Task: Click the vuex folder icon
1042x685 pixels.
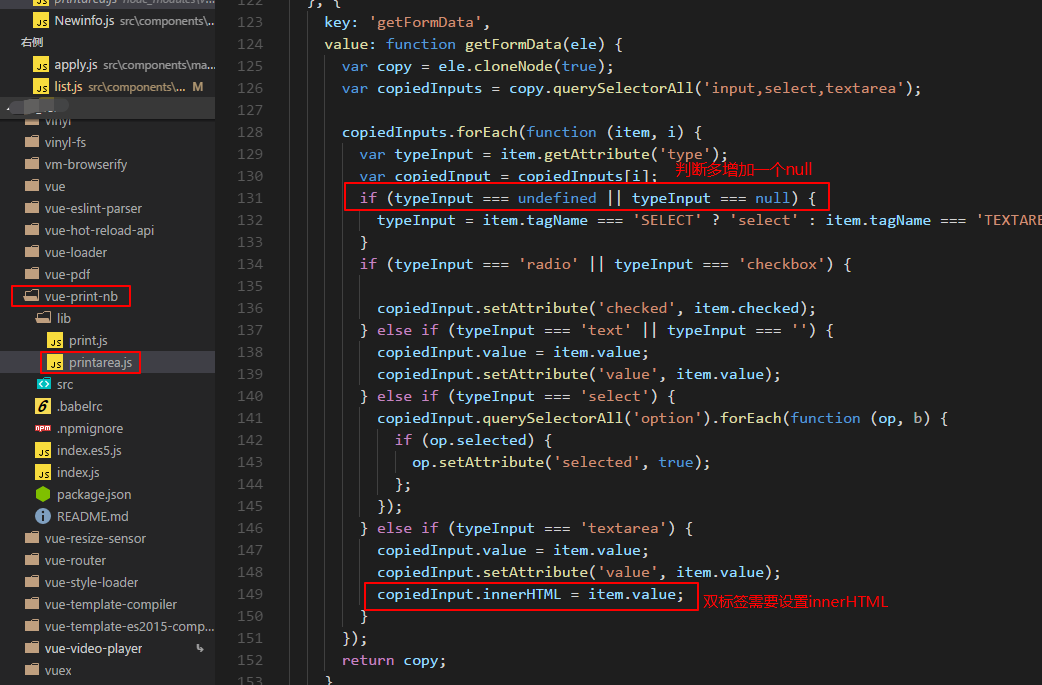Action: pyautogui.click(x=32, y=668)
